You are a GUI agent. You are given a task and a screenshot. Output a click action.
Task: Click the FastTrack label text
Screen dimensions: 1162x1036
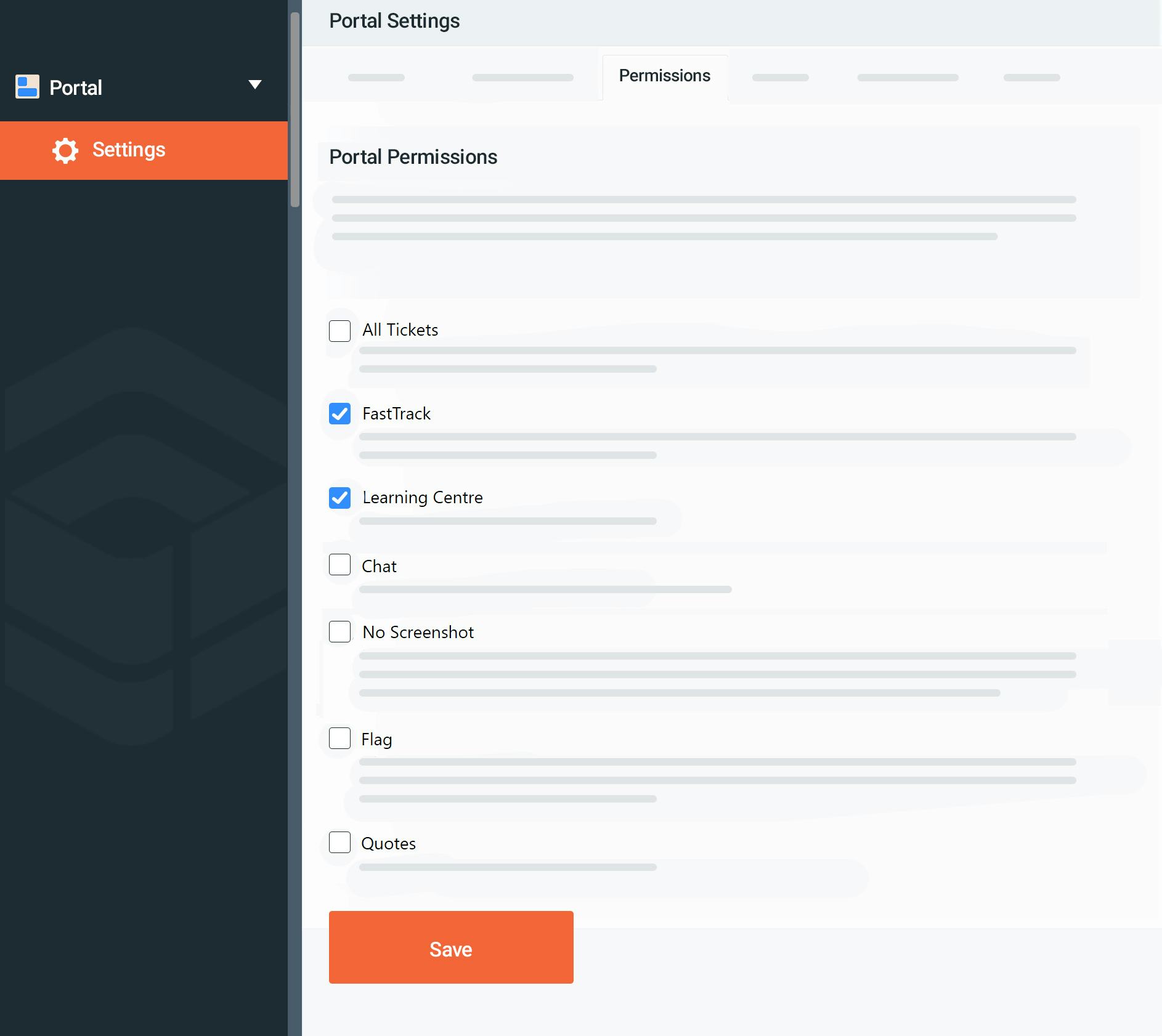396,413
